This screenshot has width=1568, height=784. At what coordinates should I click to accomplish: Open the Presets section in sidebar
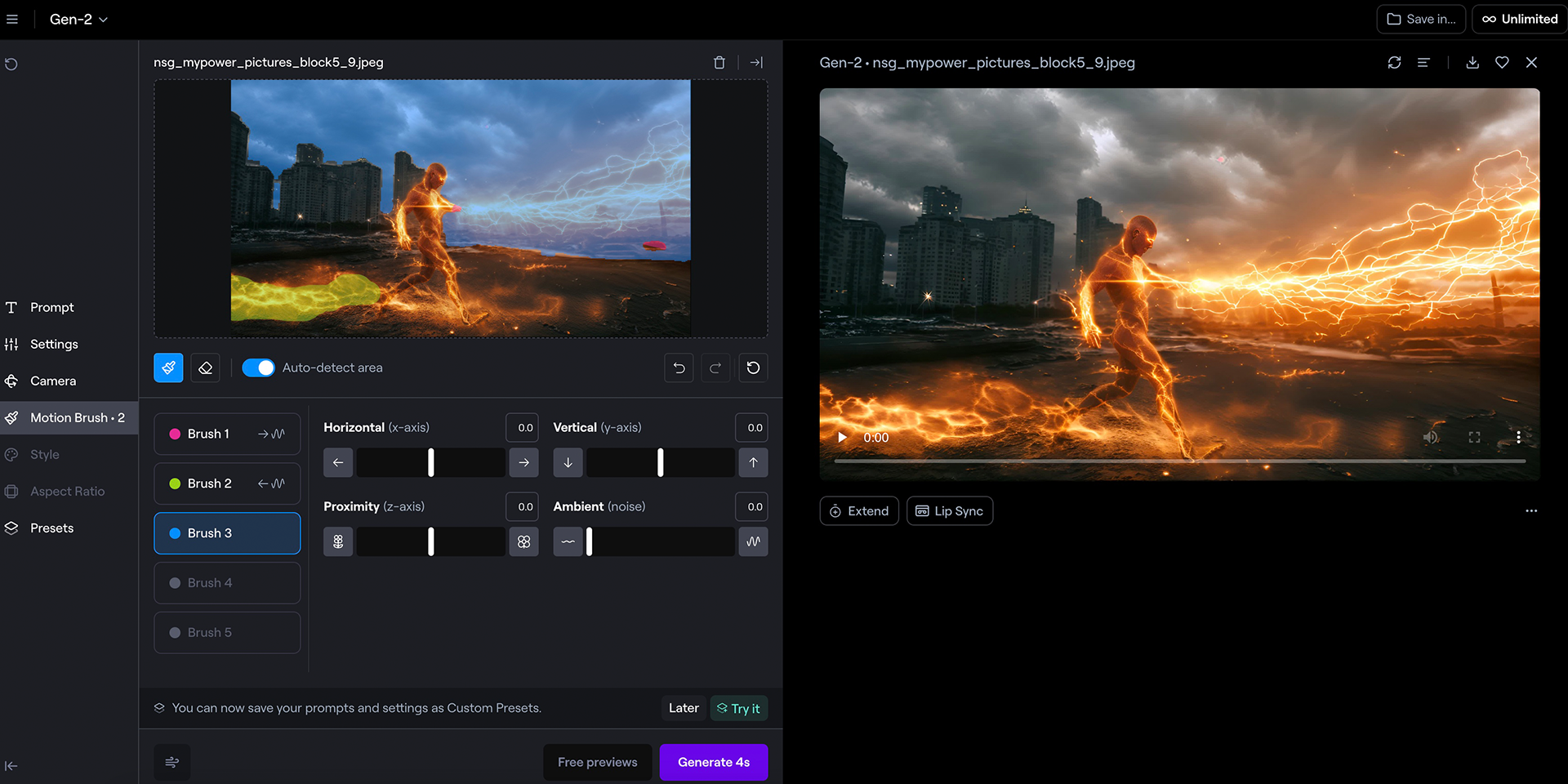[51, 528]
